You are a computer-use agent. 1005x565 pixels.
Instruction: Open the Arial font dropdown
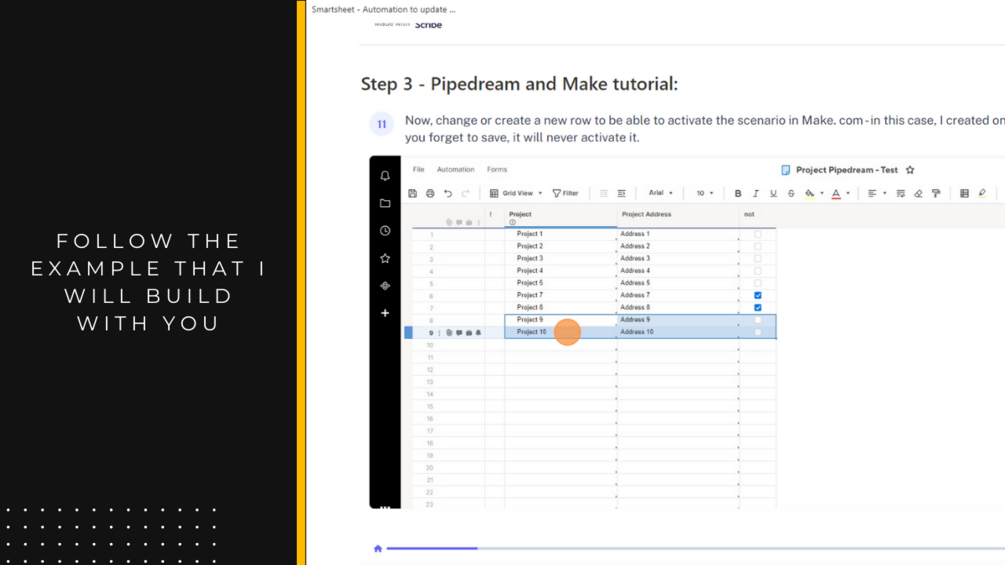point(660,193)
